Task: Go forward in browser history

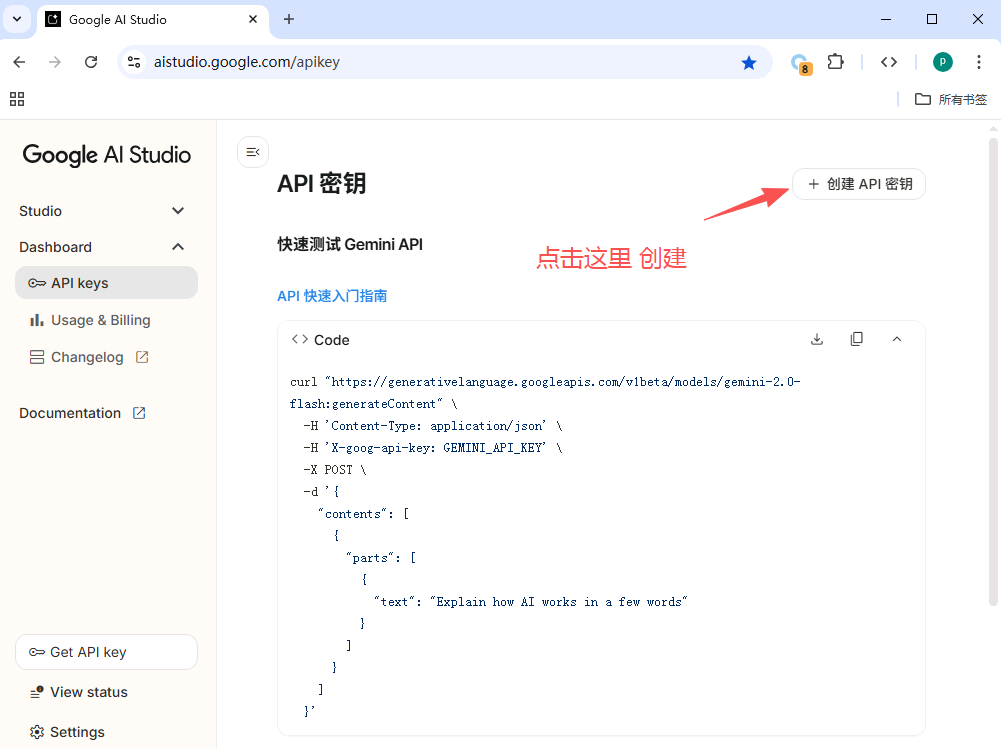Action: pyautogui.click(x=55, y=62)
